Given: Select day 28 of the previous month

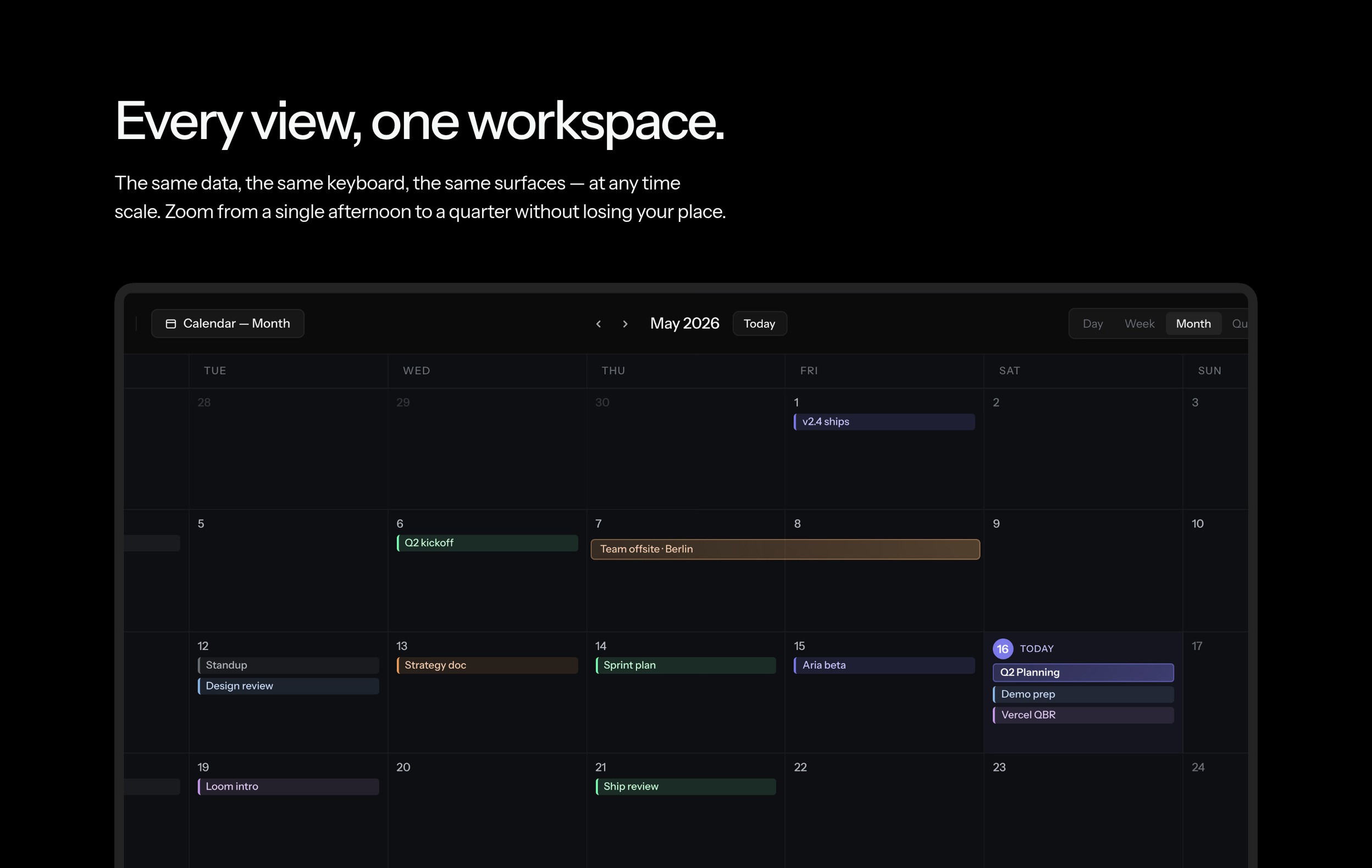Looking at the screenshot, I should [x=204, y=403].
